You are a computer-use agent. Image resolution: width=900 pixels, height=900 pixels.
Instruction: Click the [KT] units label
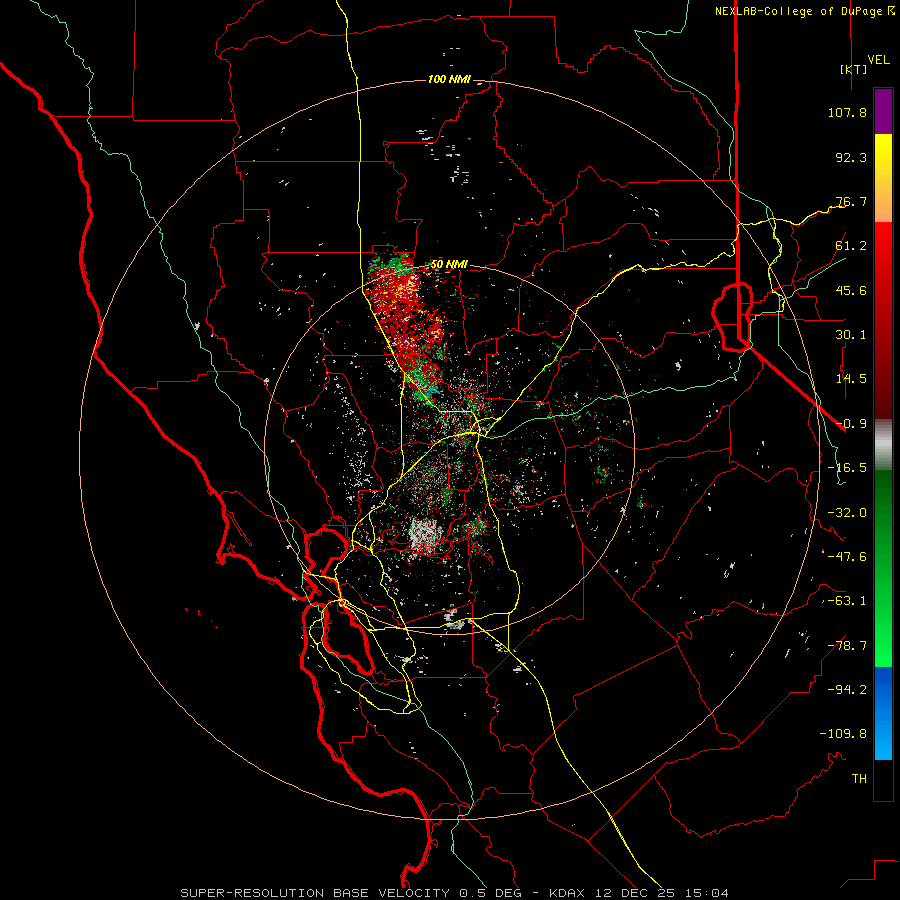click(854, 69)
